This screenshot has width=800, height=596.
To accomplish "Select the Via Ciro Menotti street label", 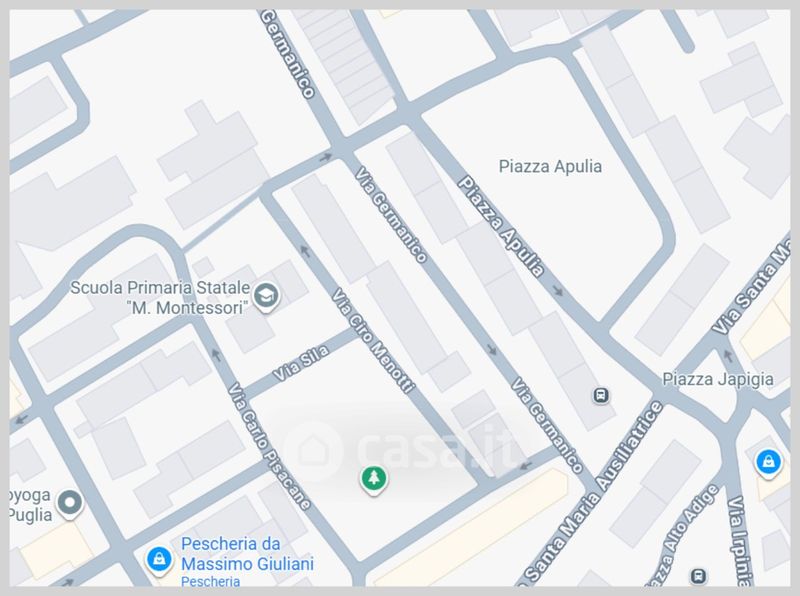I will click(373, 340).
